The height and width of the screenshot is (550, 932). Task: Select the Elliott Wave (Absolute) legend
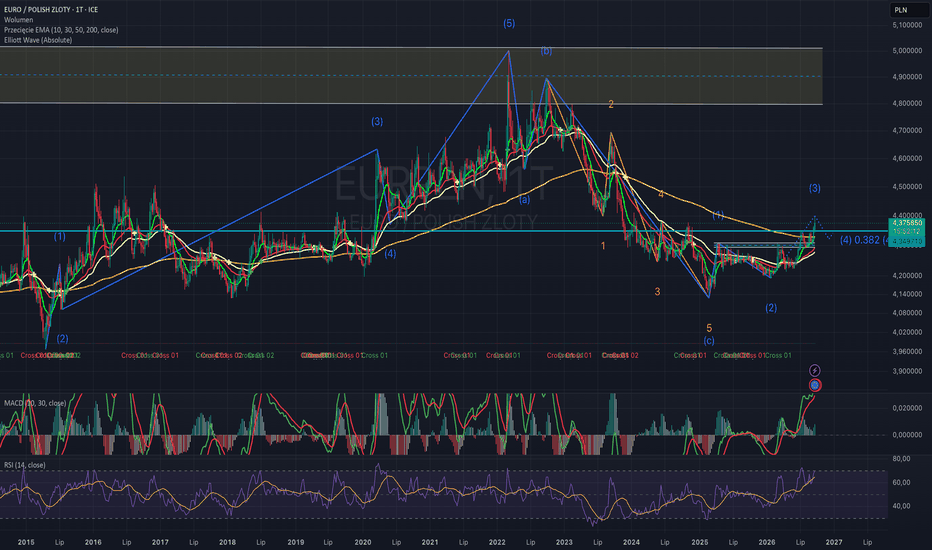[x=37, y=40]
